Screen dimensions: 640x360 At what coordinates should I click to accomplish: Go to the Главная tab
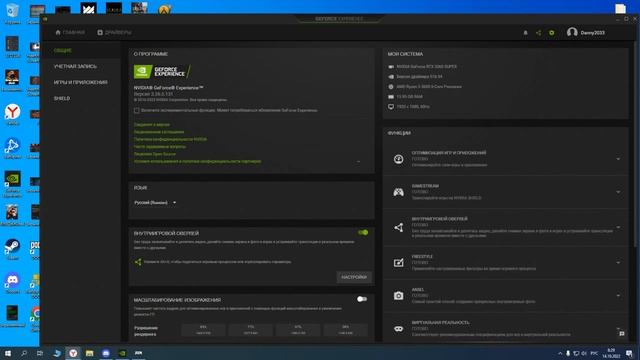pyautogui.click(x=70, y=32)
